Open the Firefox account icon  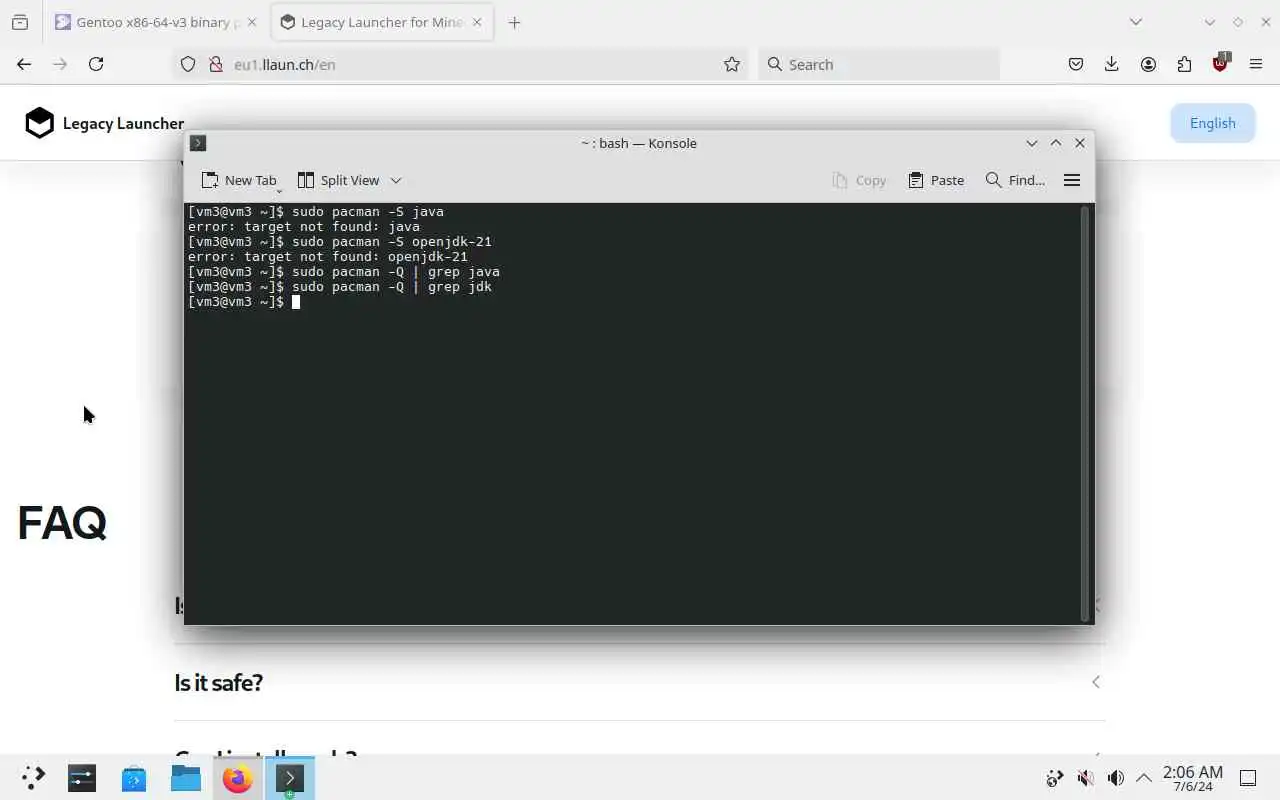pyautogui.click(x=1148, y=64)
